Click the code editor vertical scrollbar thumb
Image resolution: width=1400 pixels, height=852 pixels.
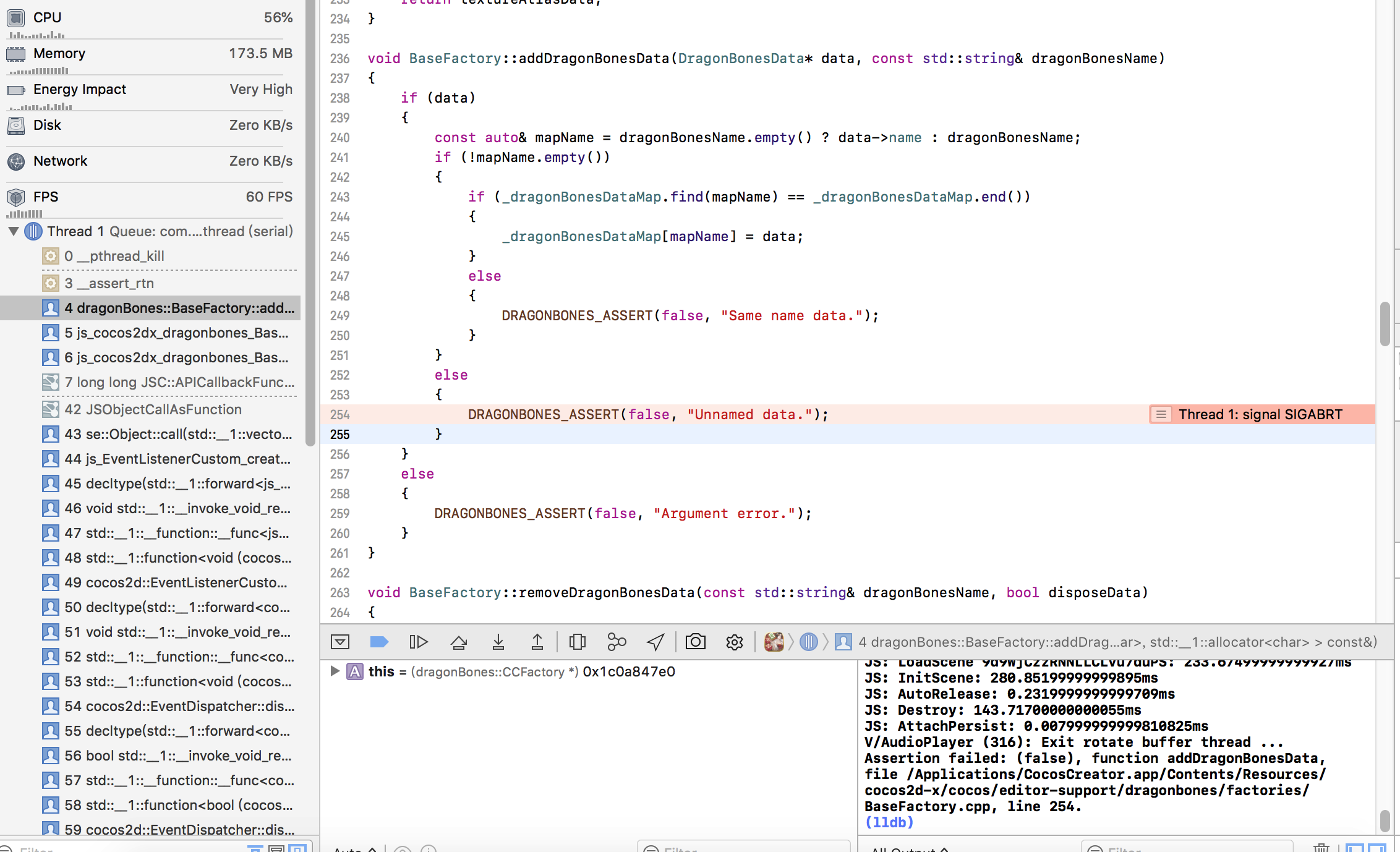tap(1385, 324)
